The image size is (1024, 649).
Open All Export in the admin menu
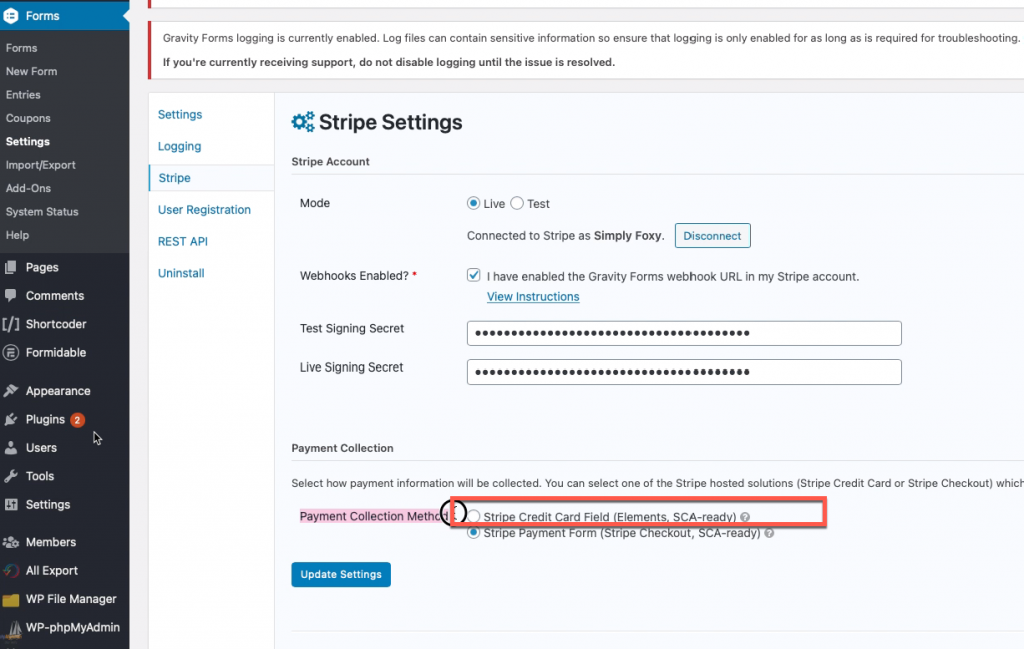click(x=52, y=571)
